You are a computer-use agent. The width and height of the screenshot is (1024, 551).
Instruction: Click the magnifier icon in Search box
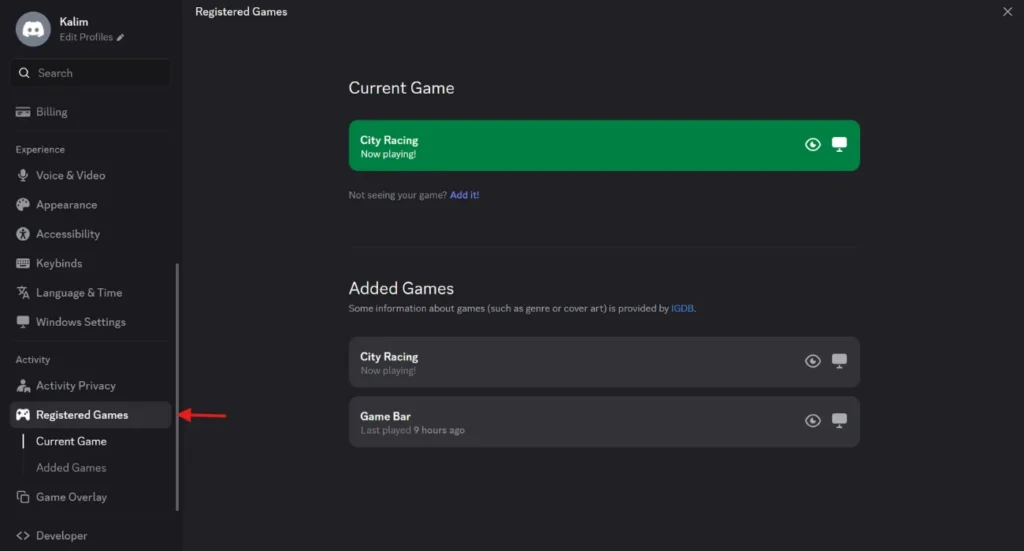(24, 73)
